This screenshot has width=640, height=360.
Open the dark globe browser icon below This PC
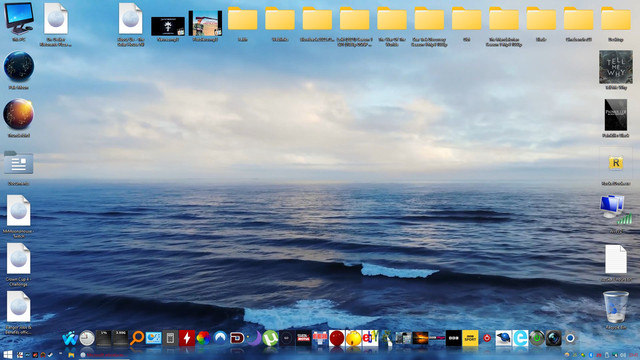click(x=19, y=66)
